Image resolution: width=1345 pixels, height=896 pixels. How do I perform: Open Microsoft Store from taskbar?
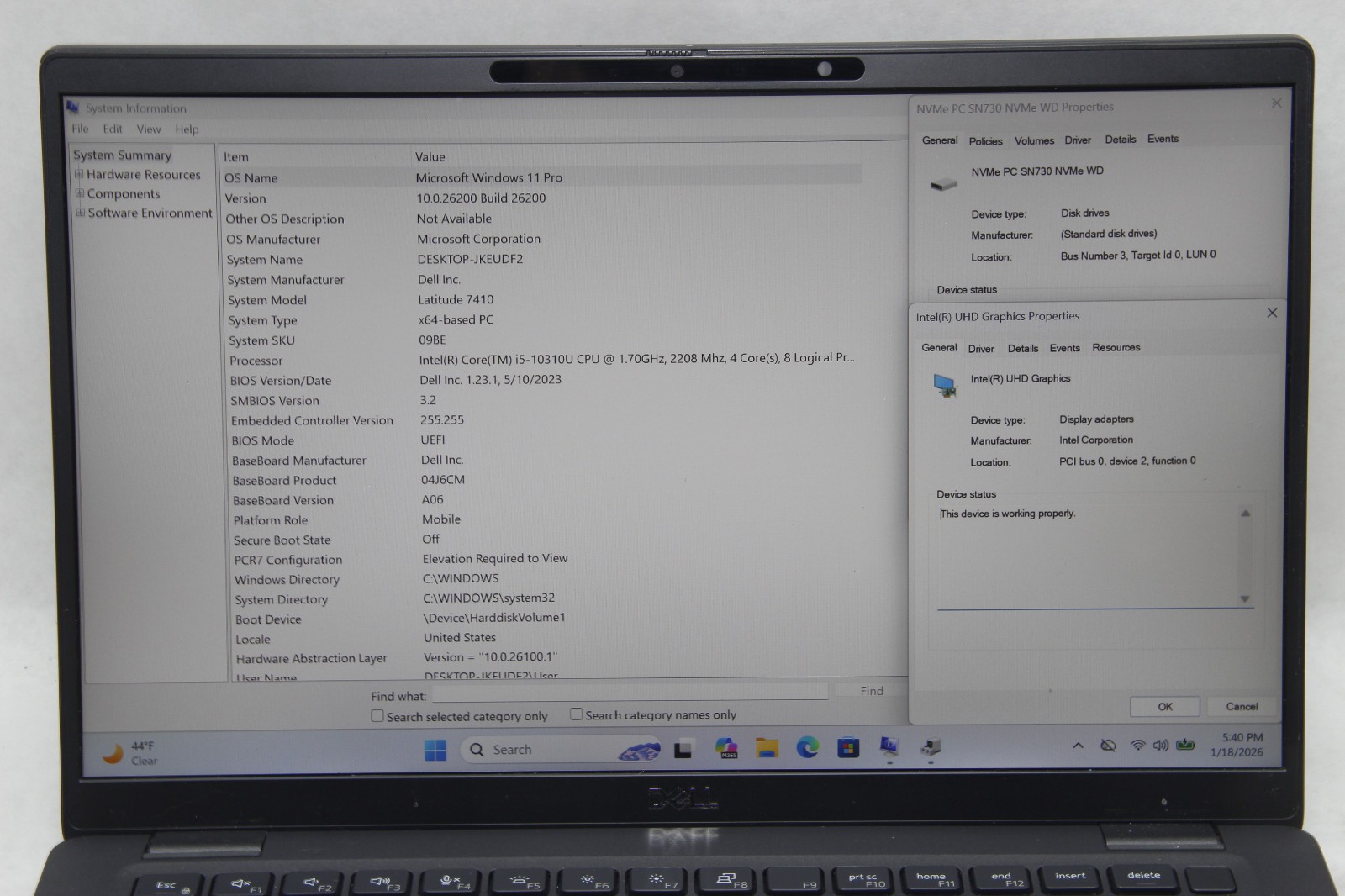click(848, 747)
